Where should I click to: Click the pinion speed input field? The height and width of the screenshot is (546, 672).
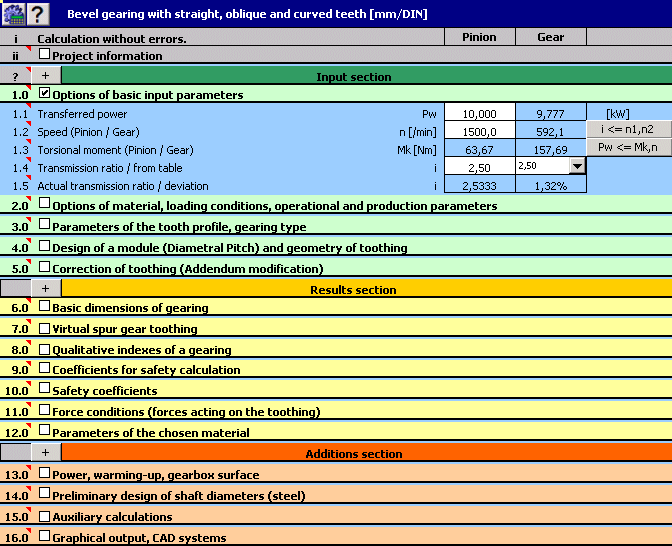coord(479,131)
